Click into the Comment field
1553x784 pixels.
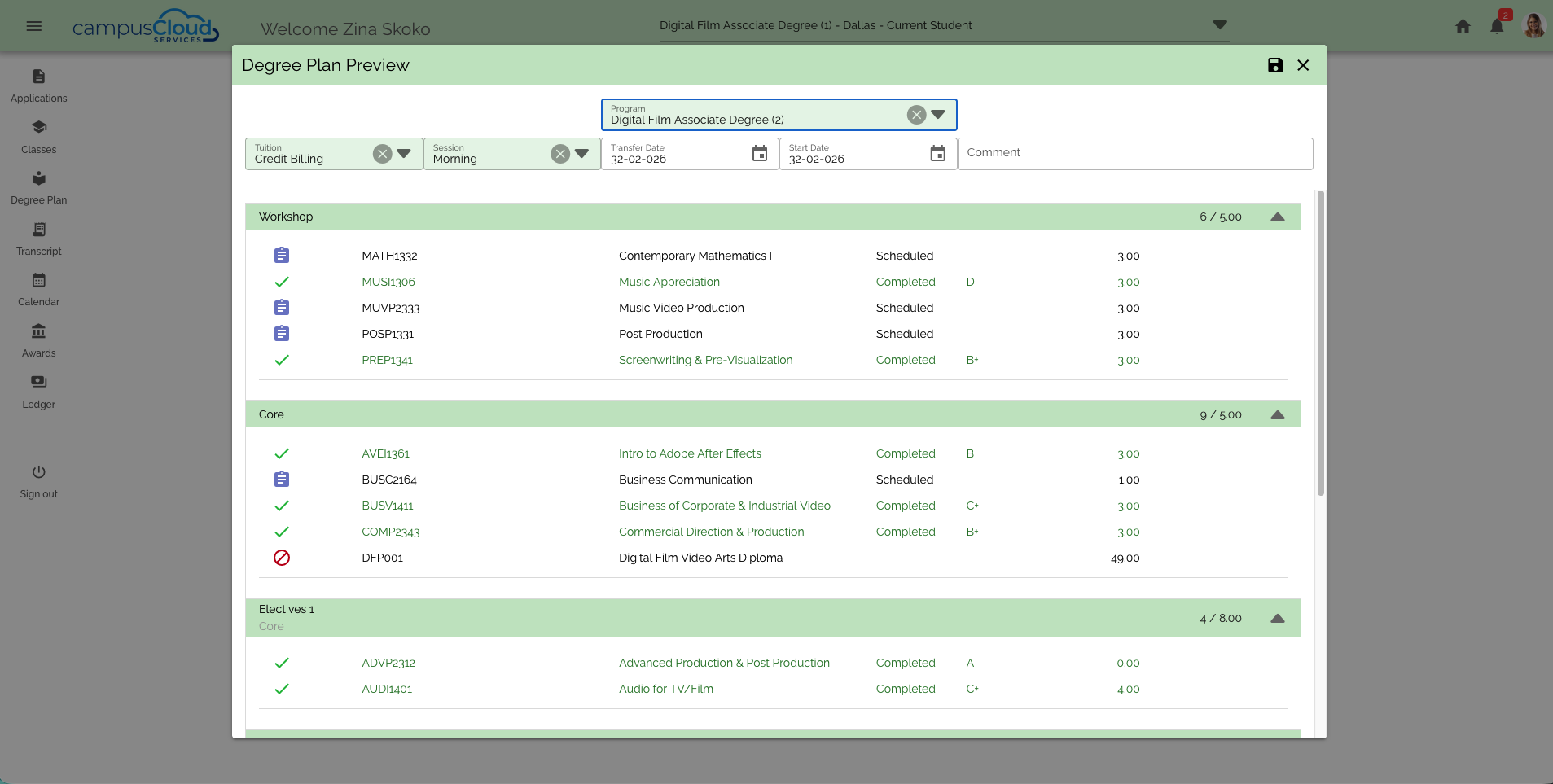click(x=1134, y=153)
